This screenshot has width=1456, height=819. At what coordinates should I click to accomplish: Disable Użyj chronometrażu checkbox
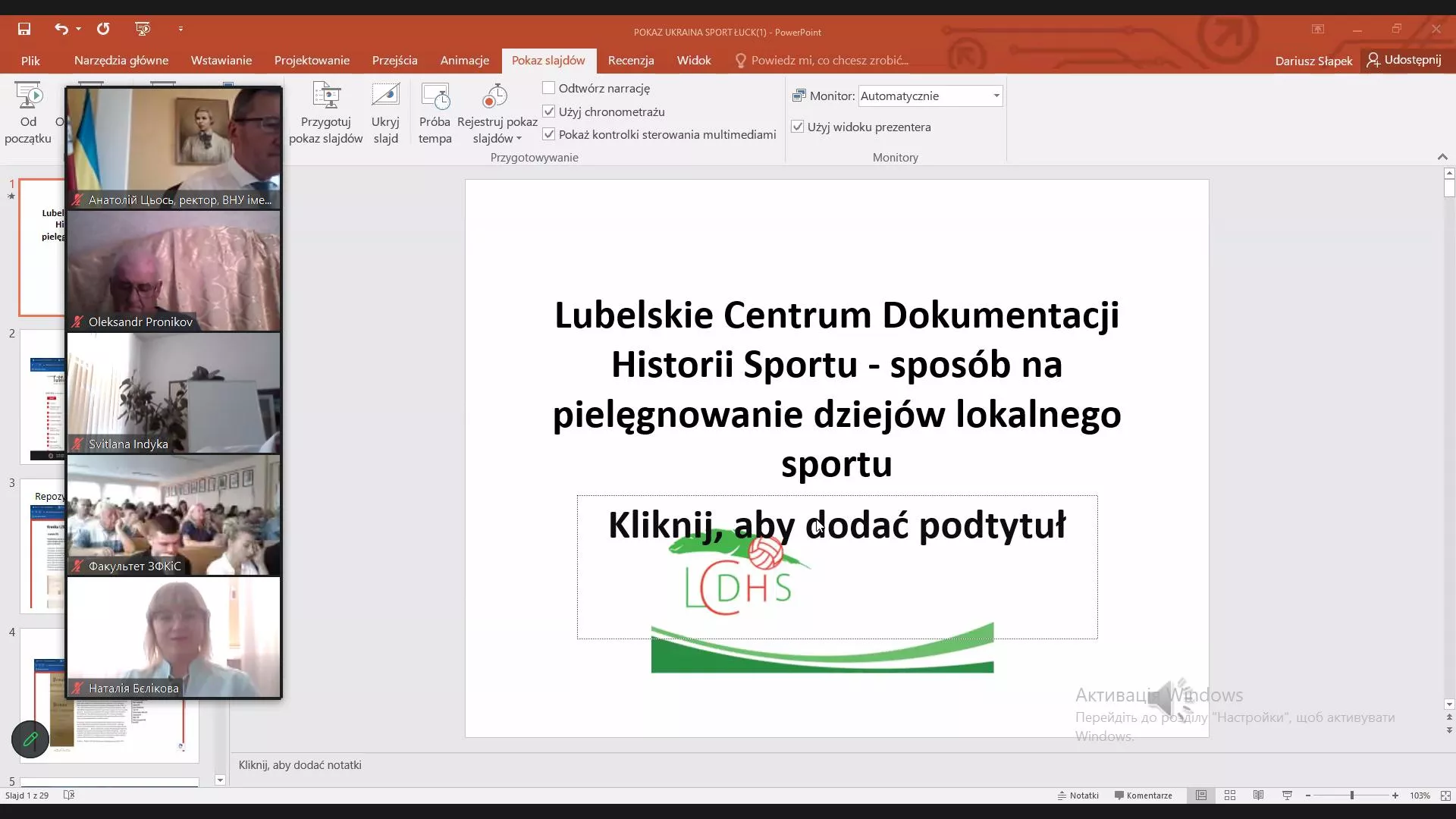coord(548,111)
